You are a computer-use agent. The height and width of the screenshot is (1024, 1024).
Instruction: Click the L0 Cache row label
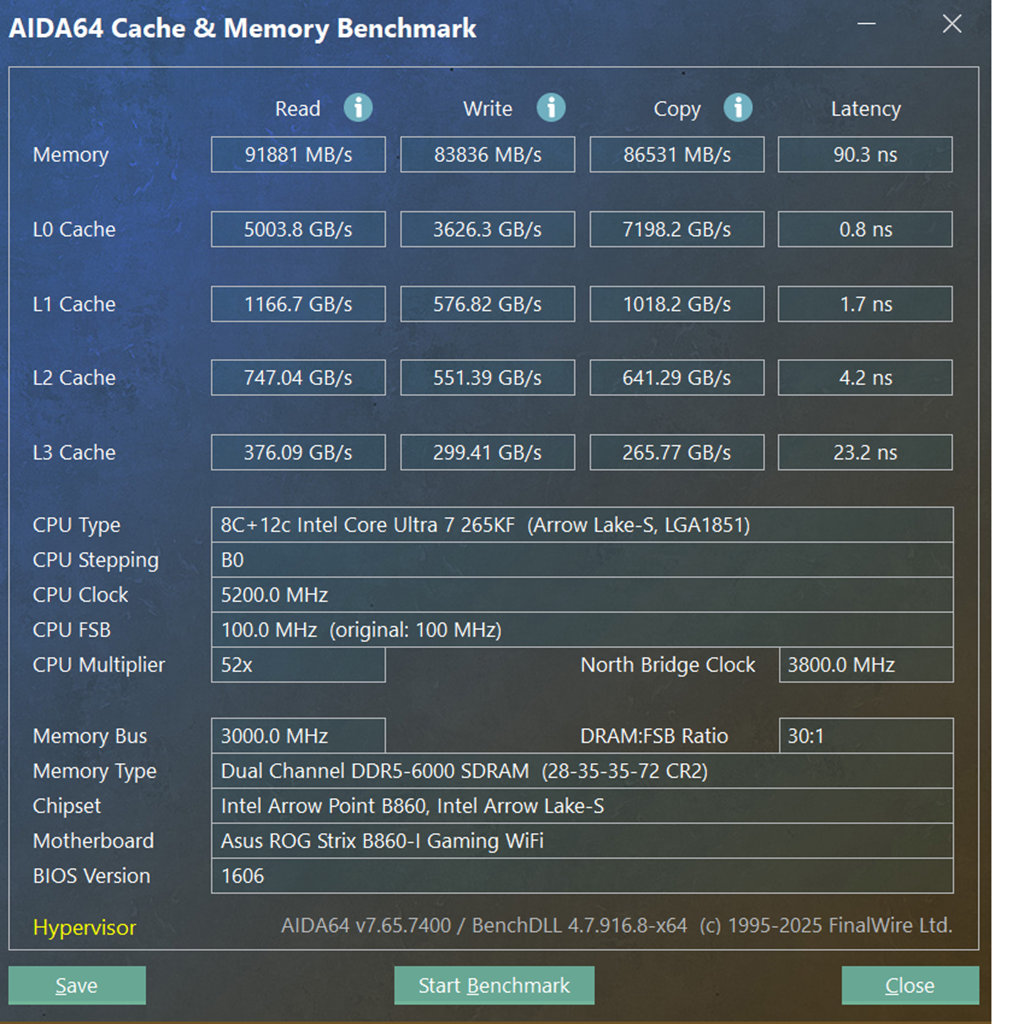tap(74, 229)
